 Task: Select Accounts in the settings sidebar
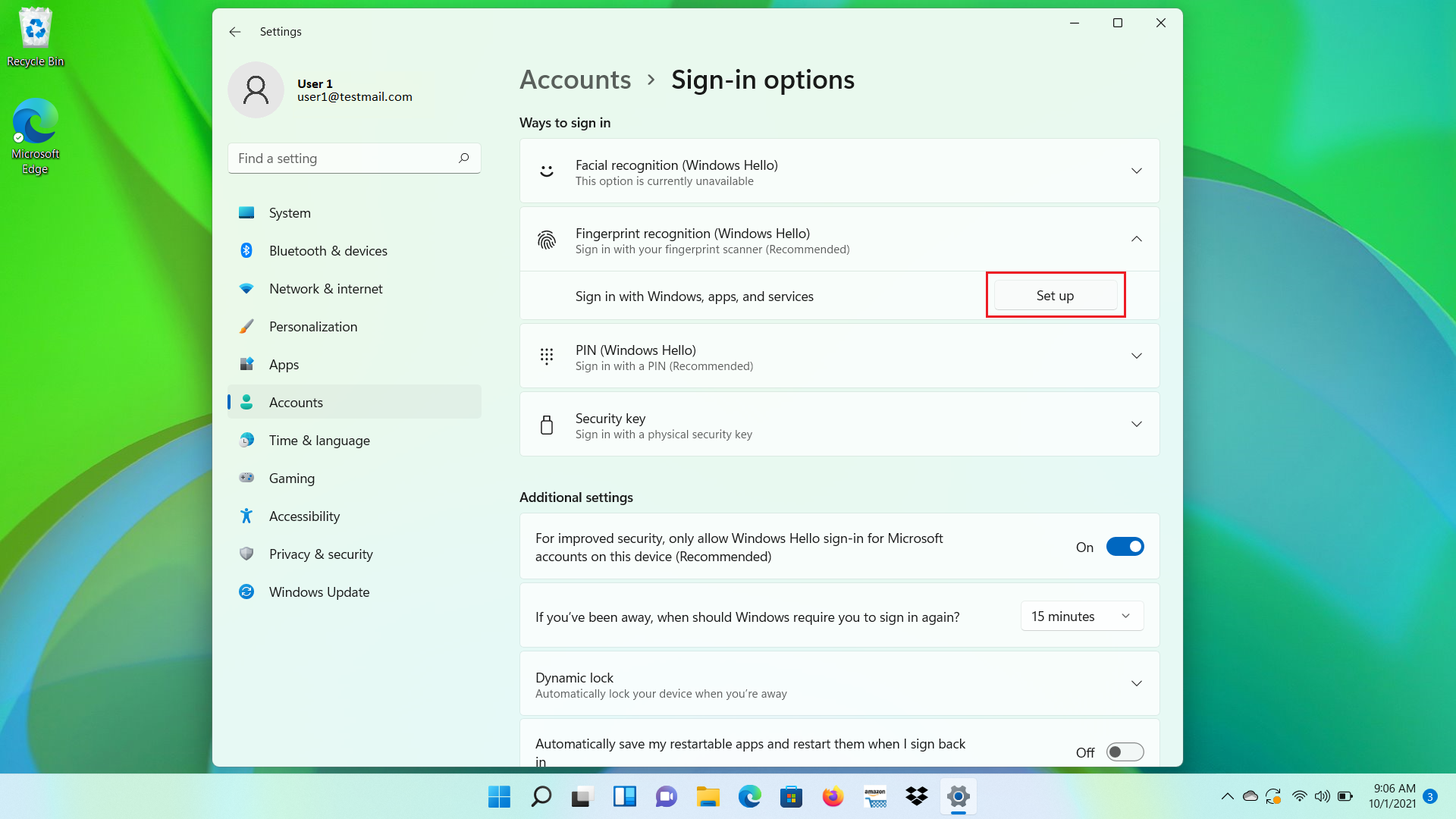pyautogui.click(x=296, y=402)
